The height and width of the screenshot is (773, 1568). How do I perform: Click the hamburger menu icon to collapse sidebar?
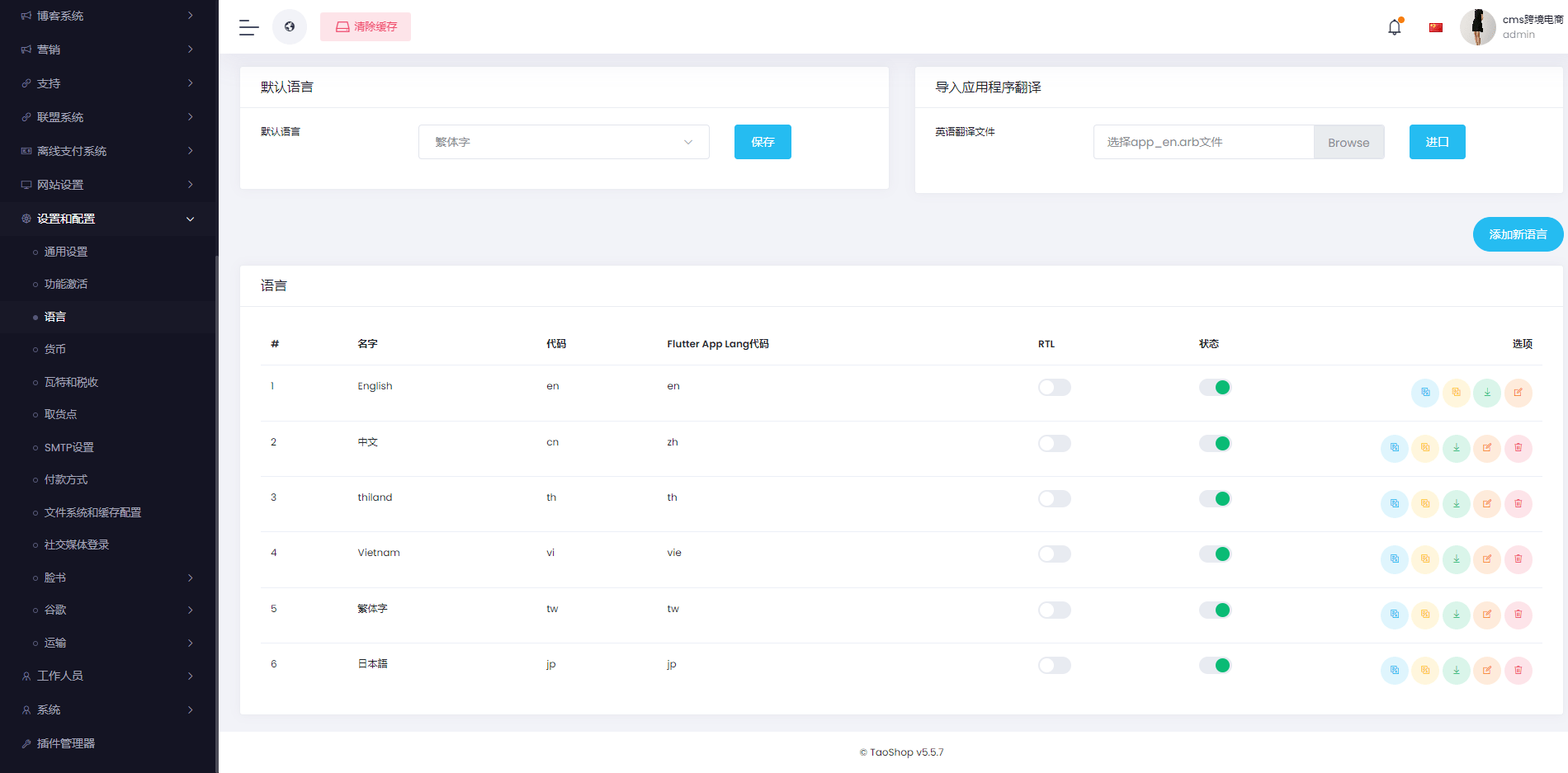click(x=248, y=26)
